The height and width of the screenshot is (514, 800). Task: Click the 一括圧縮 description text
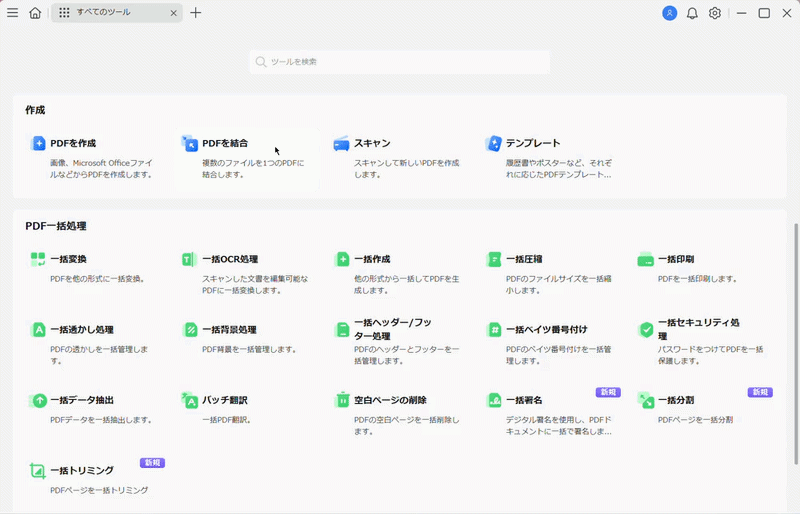tap(558, 285)
